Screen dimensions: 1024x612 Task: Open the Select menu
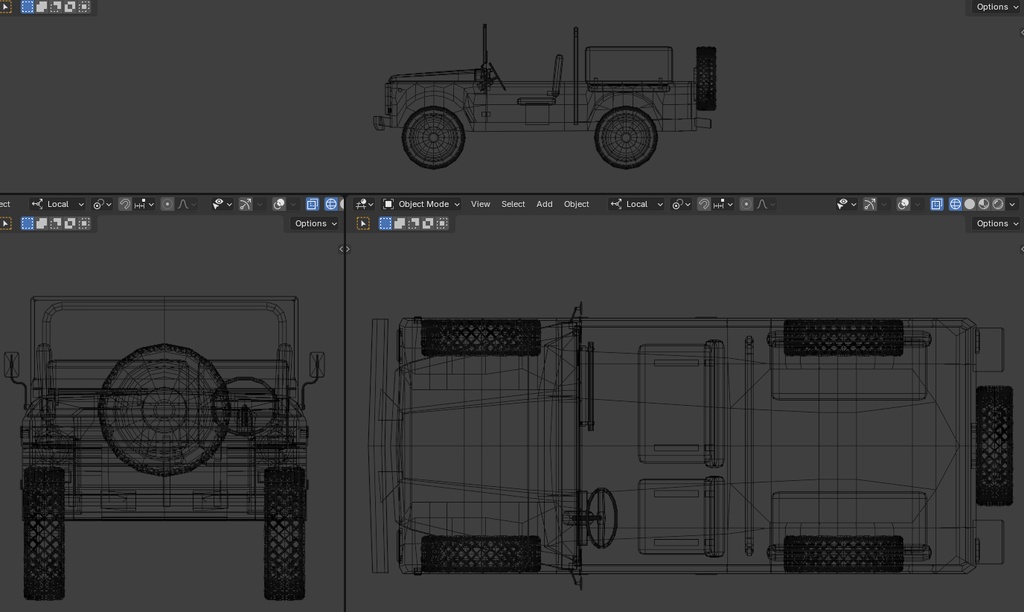pos(513,204)
